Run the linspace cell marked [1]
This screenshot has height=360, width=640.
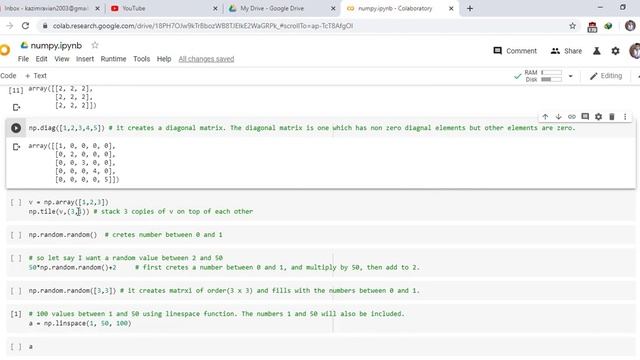tap(16, 314)
